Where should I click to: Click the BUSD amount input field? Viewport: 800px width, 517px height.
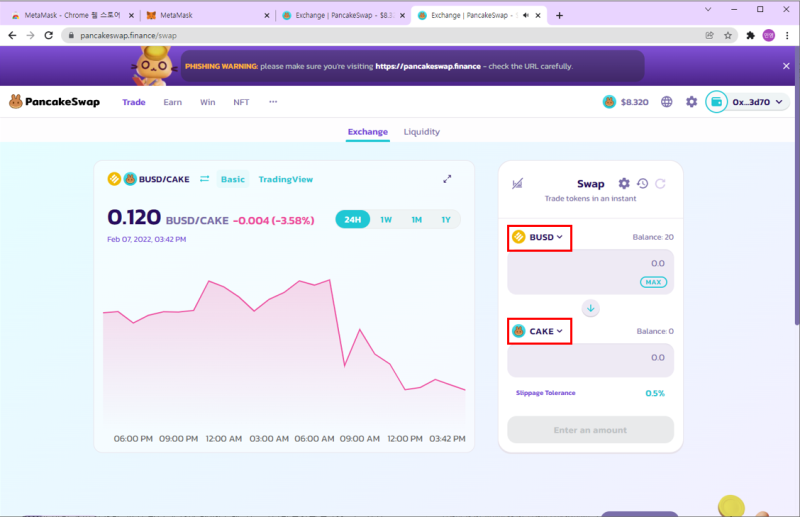pos(590,272)
